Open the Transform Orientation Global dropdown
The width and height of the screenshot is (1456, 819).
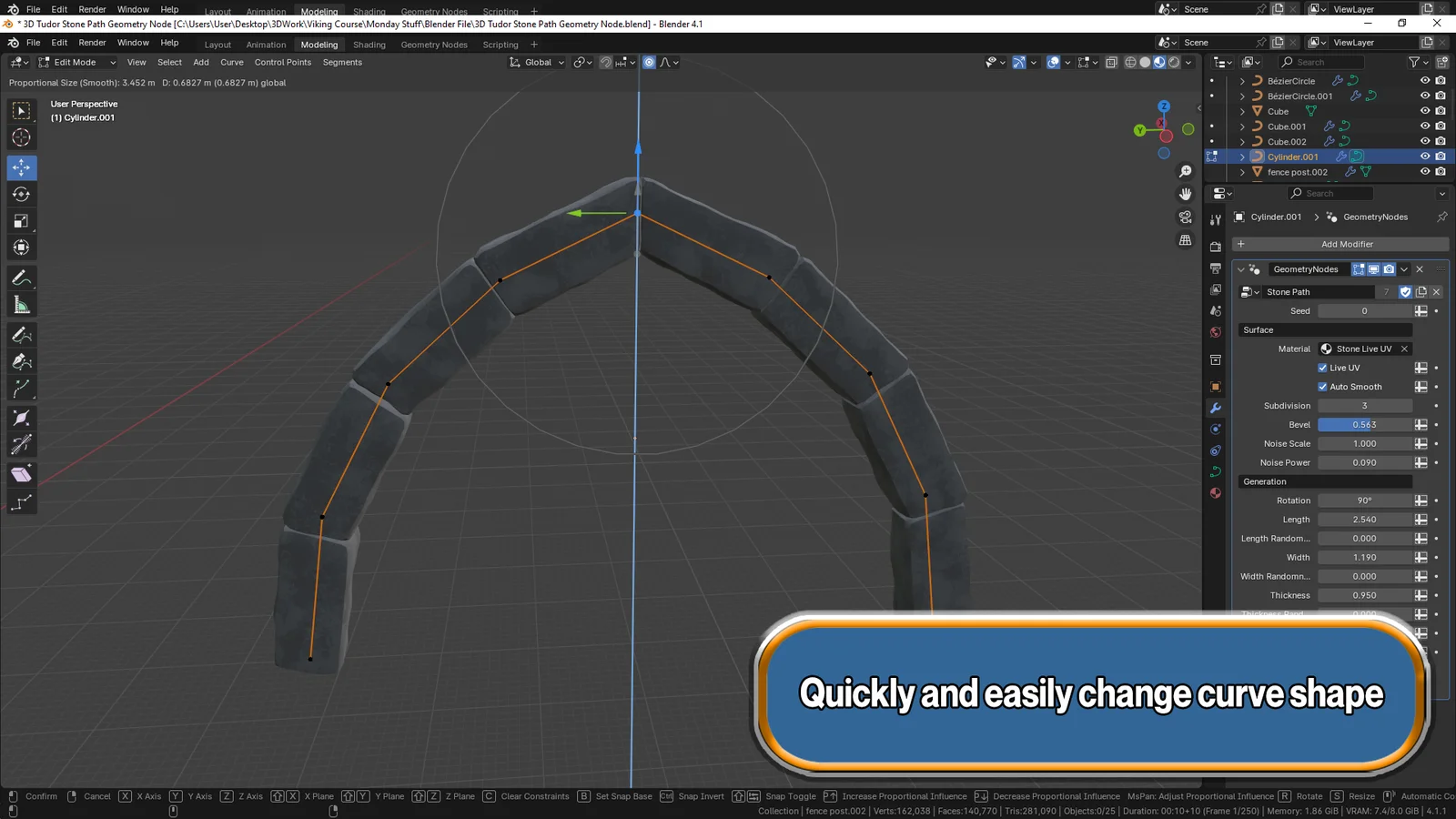[x=537, y=62]
